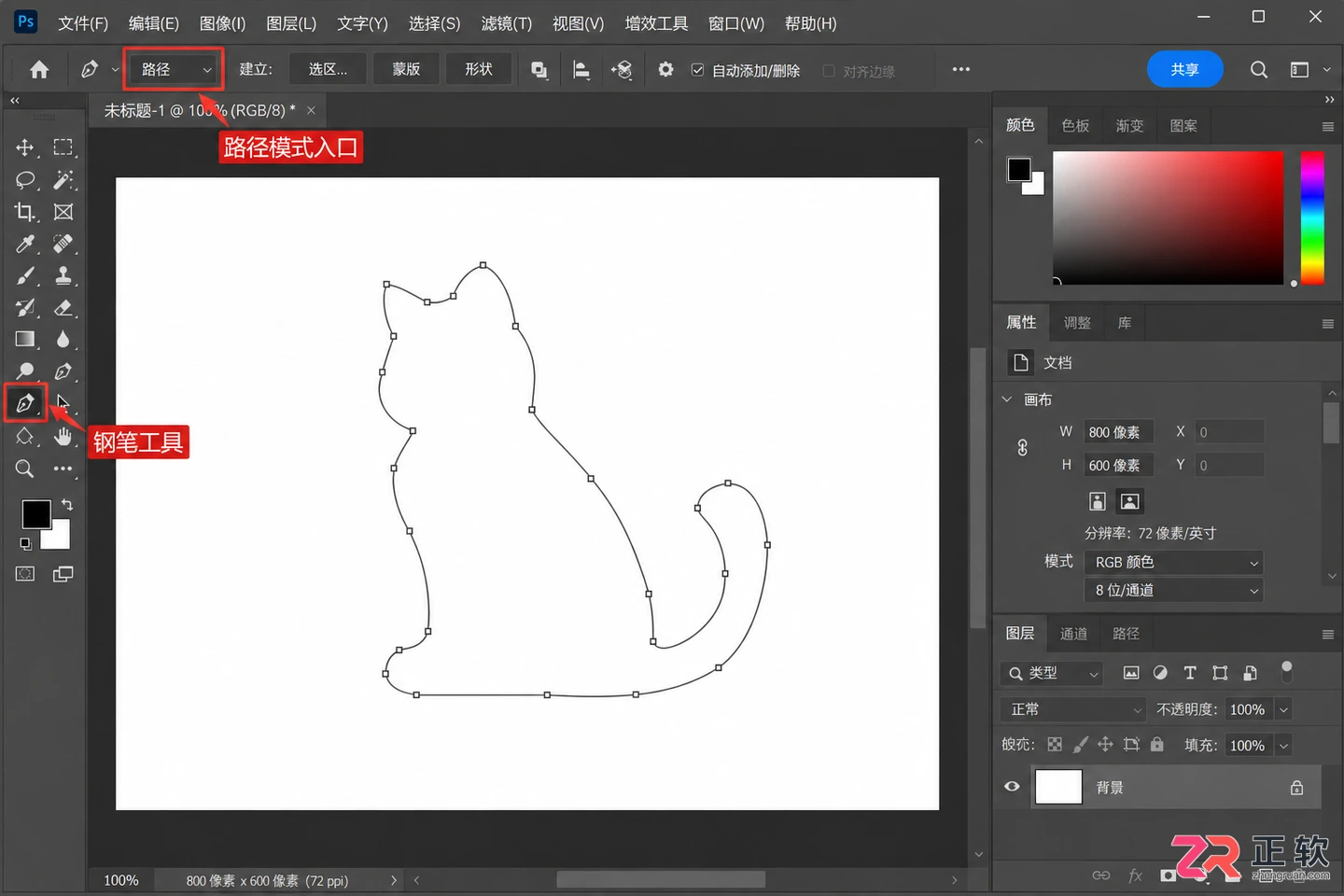Open path alignment options icon

pyautogui.click(x=581, y=70)
